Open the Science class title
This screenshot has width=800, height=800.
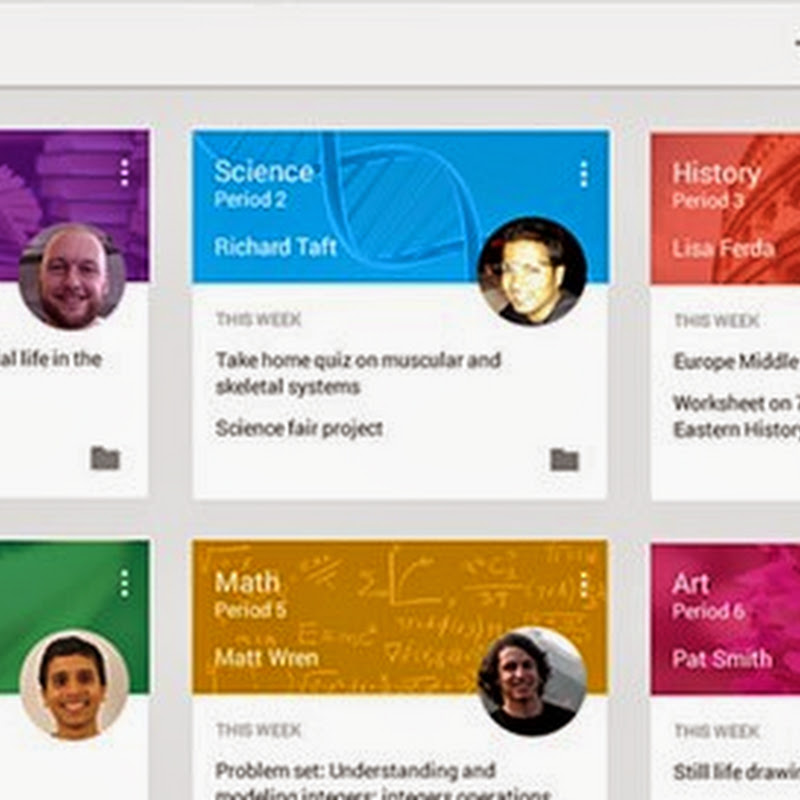pos(263,171)
